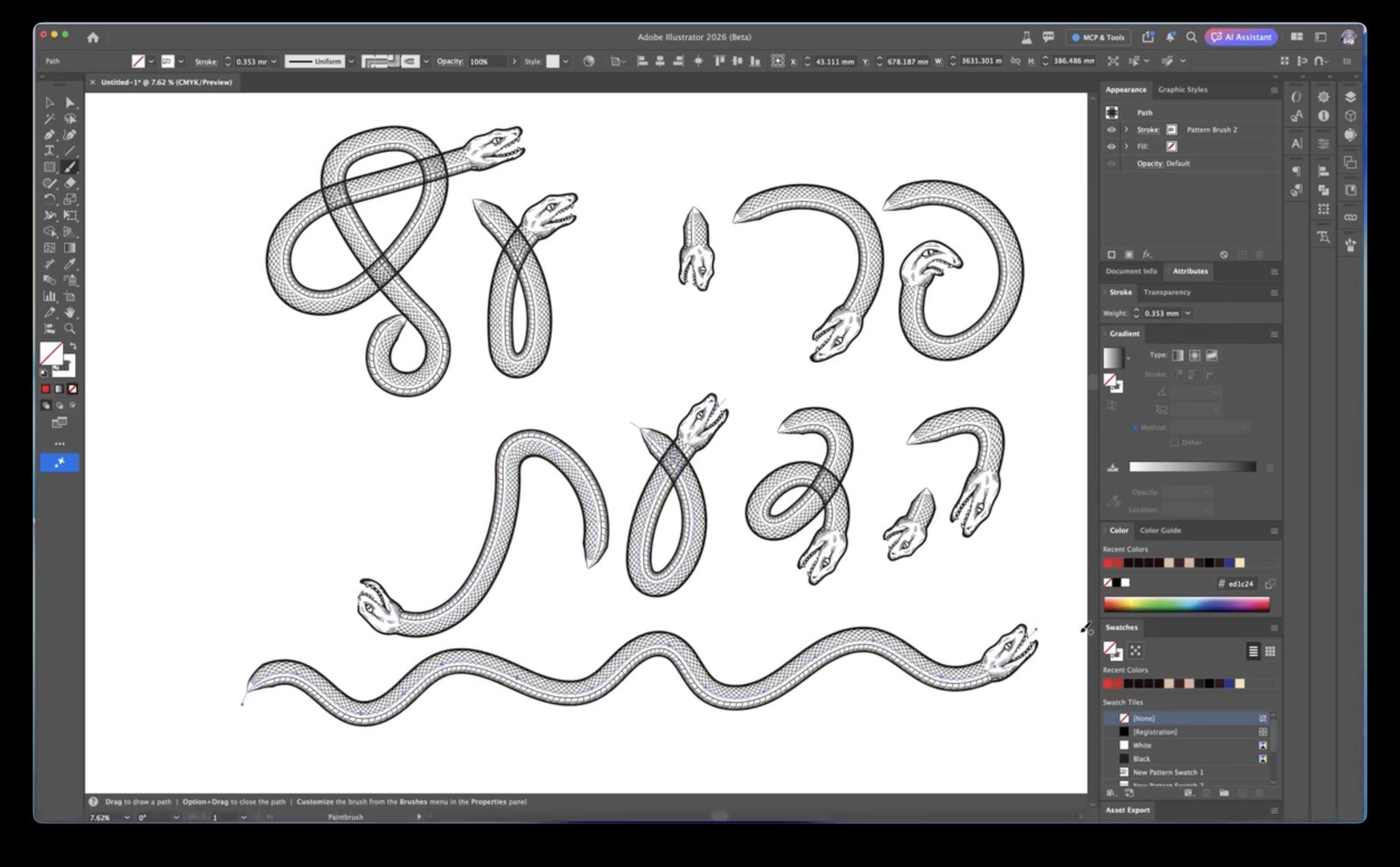This screenshot has height=867, width=1400.
Task: Open the Recolor Artwork wheel icon
Action: [x=589, y=61]
